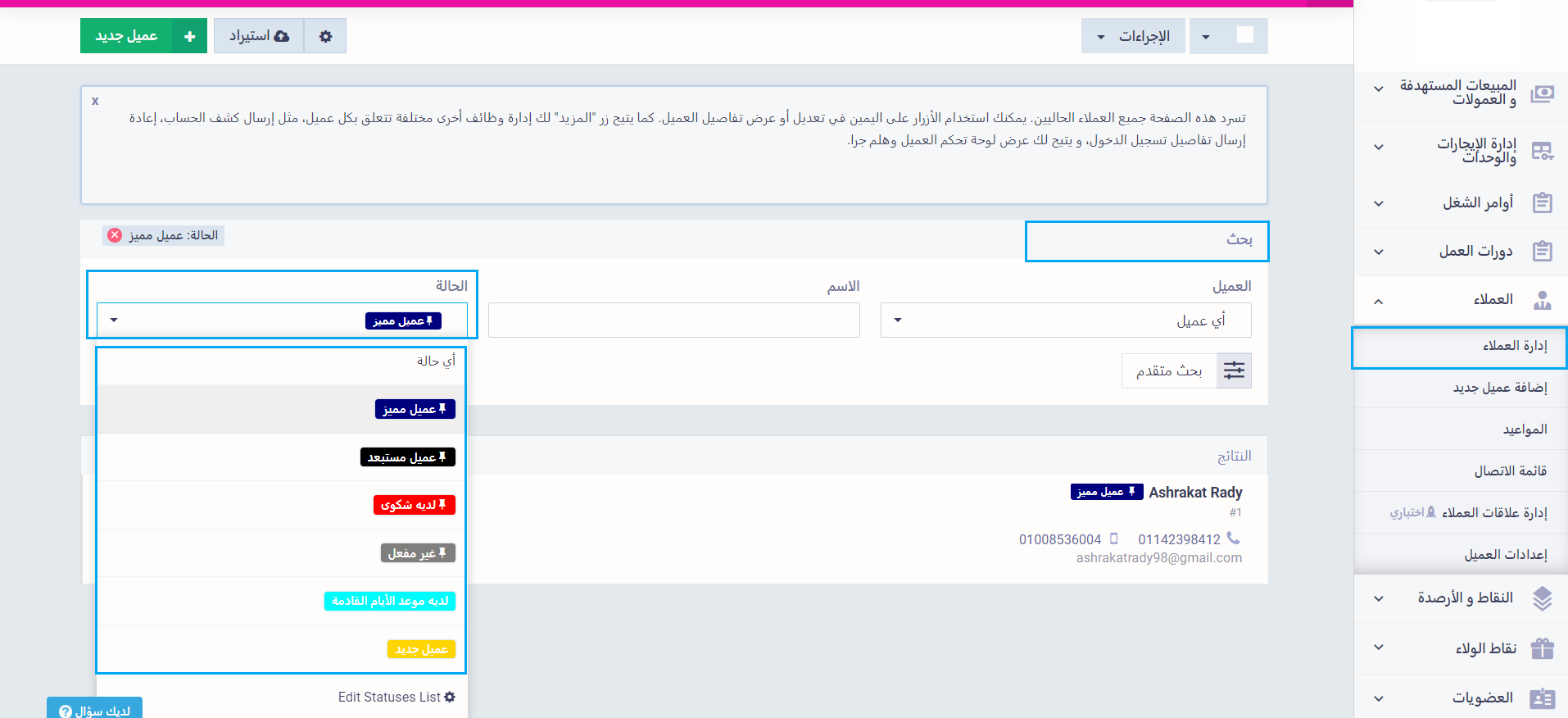The image size is (1568, 718).
Task: Click the الاسم name input field
Action: click(x=673, y=320)
